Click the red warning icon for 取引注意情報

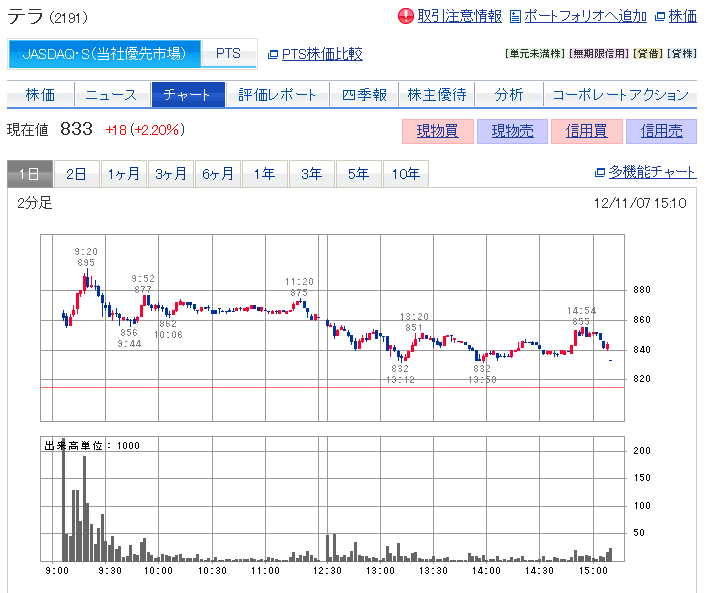coord(405,16)
